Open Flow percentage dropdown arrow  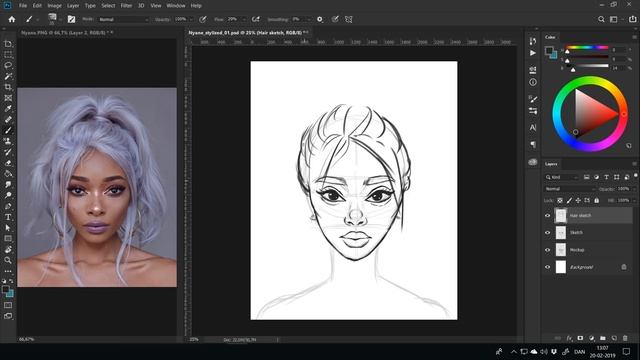tap(244, 19)
